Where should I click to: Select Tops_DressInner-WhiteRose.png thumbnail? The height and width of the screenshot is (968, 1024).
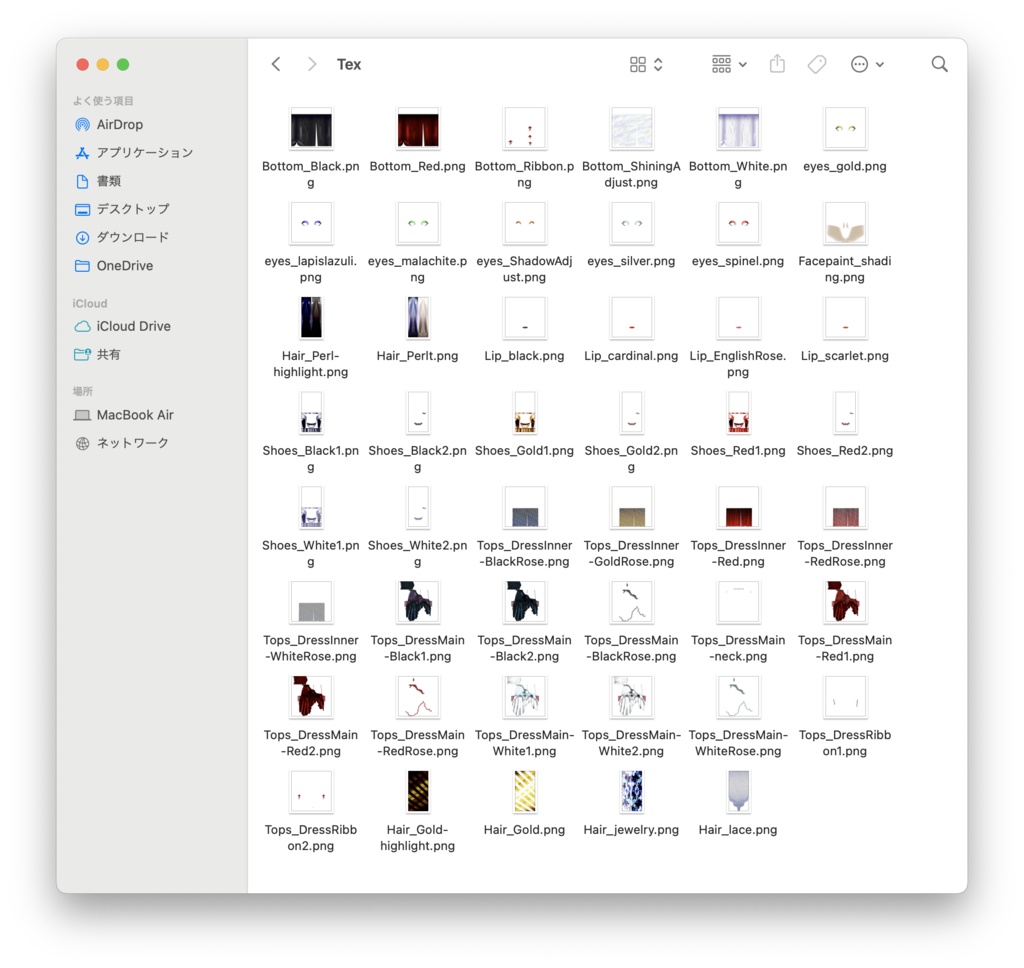coord(311,602)
